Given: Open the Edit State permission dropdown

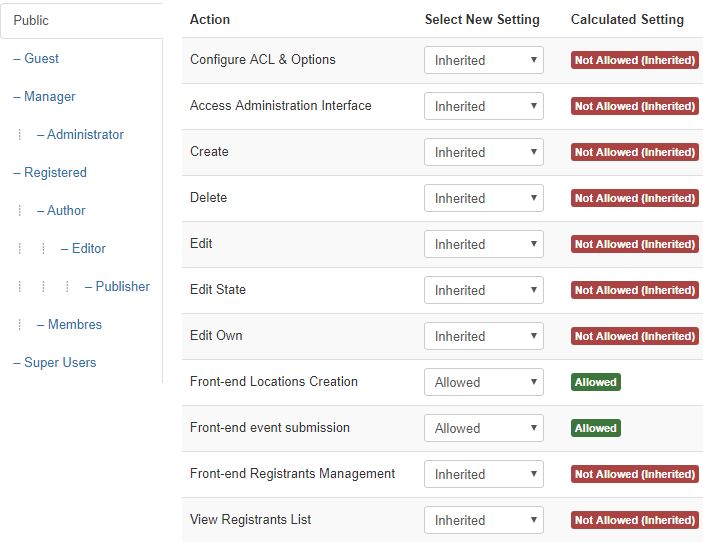Looking at the screenshot, I should [x=484, y=290].
